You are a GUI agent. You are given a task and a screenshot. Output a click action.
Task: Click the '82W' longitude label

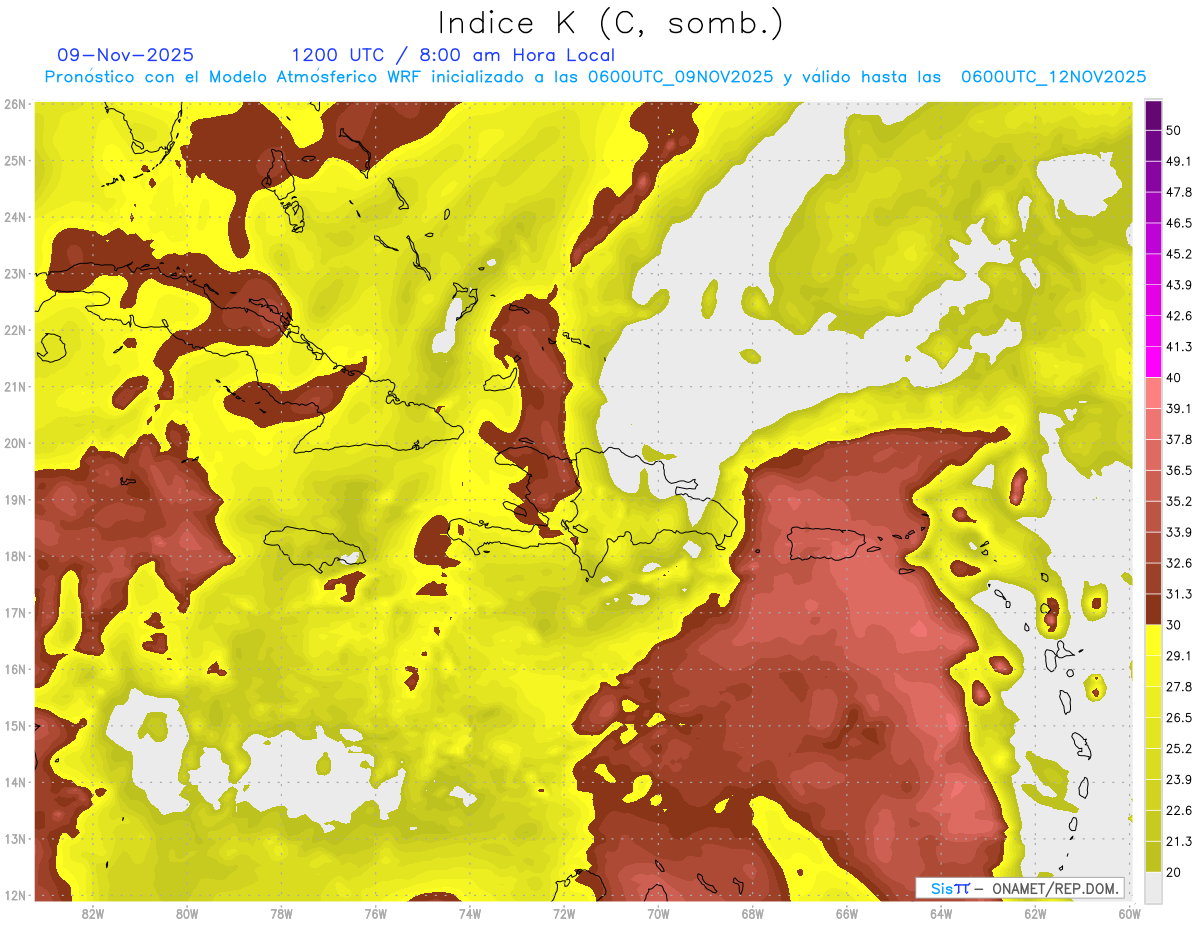pyautogui.click(x=93, y=914)
